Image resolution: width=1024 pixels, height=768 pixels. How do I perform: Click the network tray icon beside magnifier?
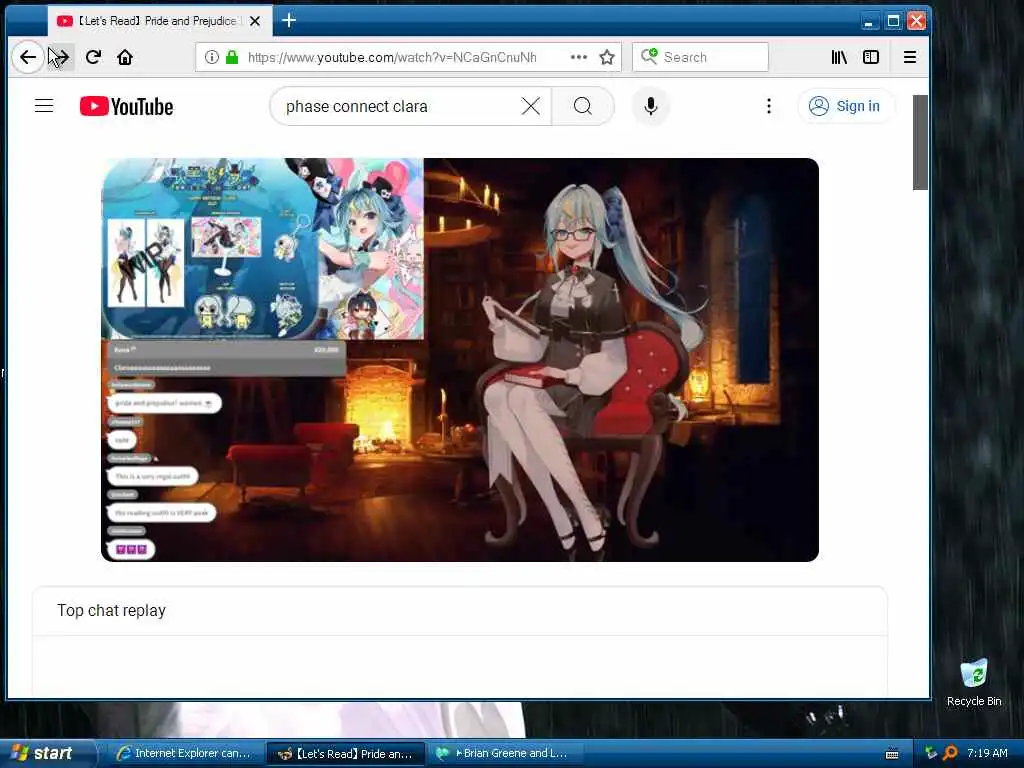(931, 754)
